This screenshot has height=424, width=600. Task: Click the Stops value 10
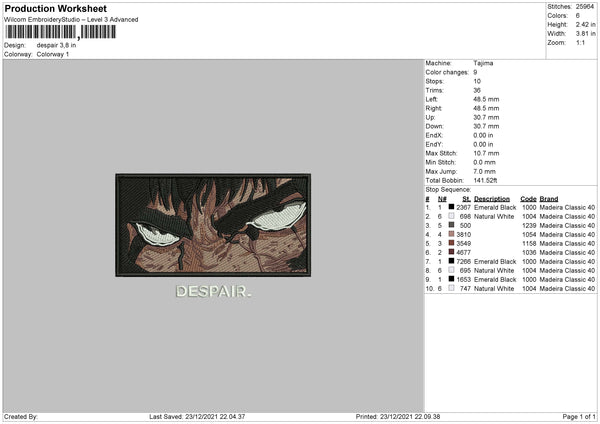pyautogui.click(x=477, y=81)
